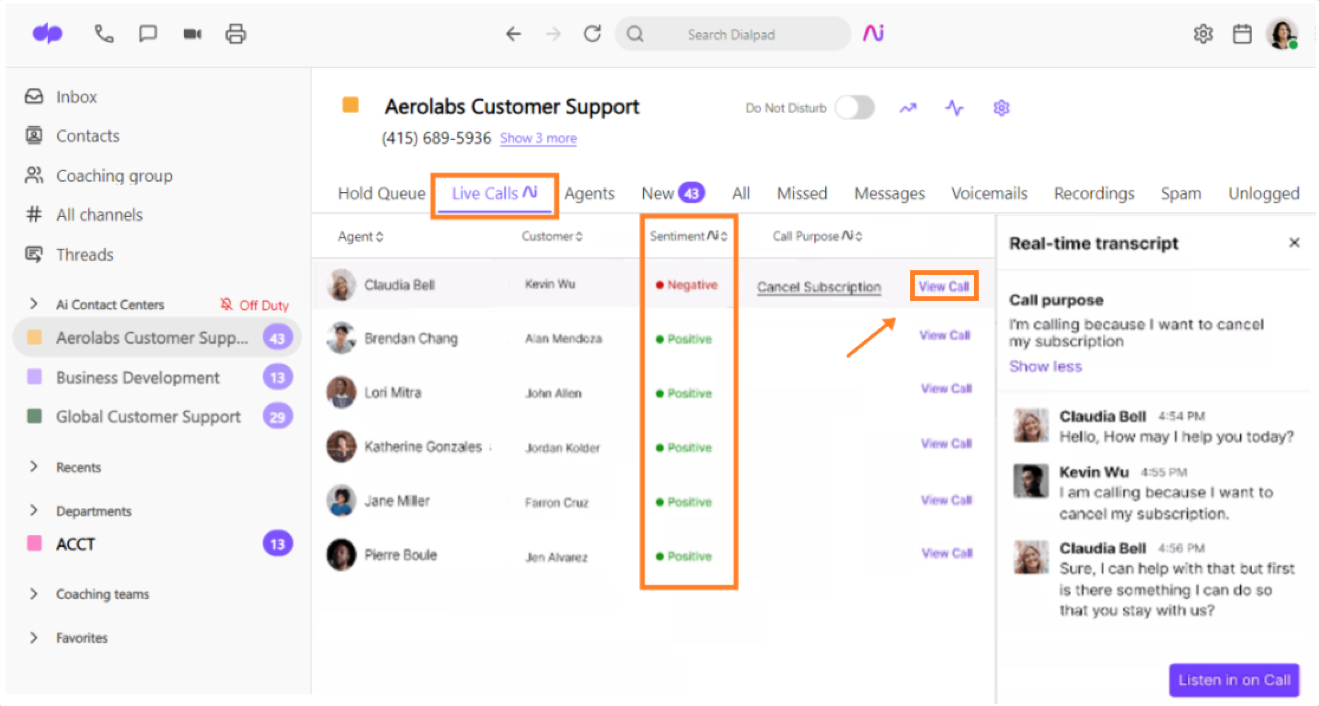Image resolution: width=1319 pixels, height=706 pixels.
Task: Reload with the refresh icon
Action: tap(592, 34)
